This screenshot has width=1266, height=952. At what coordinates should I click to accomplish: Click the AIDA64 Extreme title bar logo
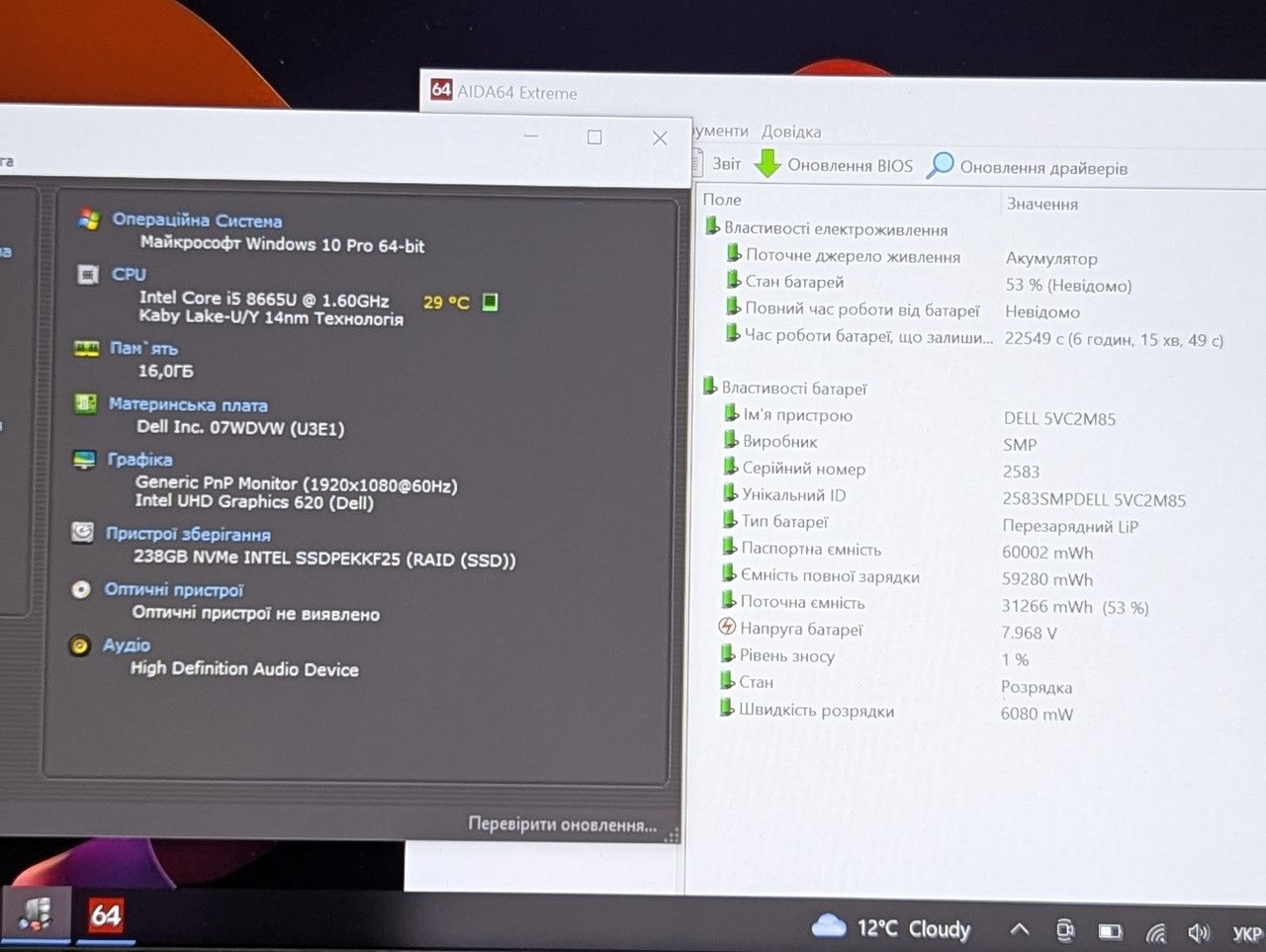point(441,89)
